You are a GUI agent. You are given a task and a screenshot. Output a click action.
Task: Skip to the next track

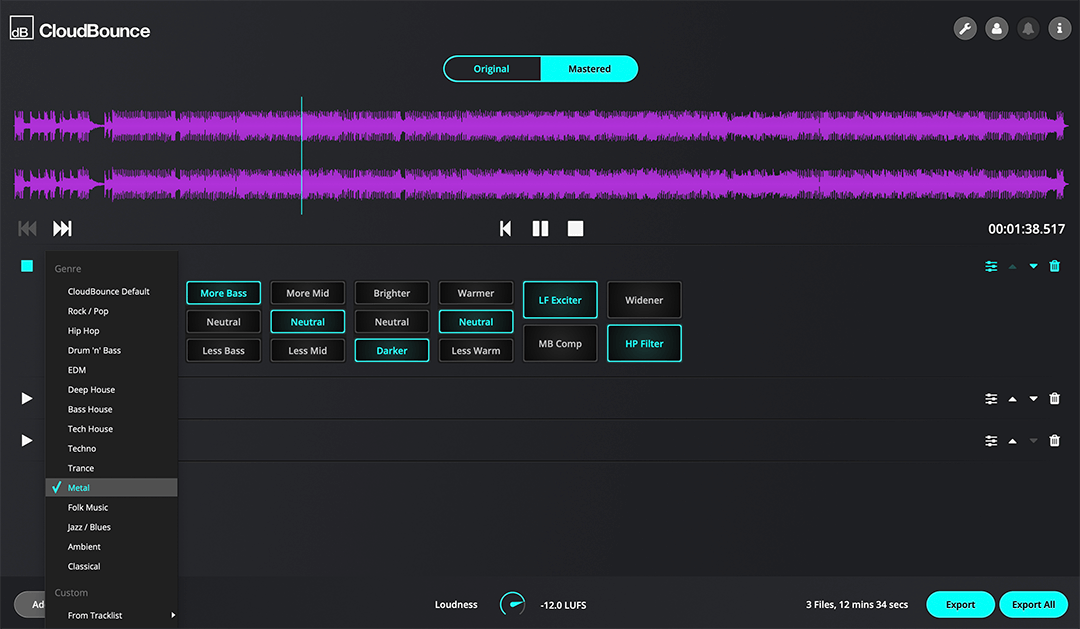pos(62,229)
